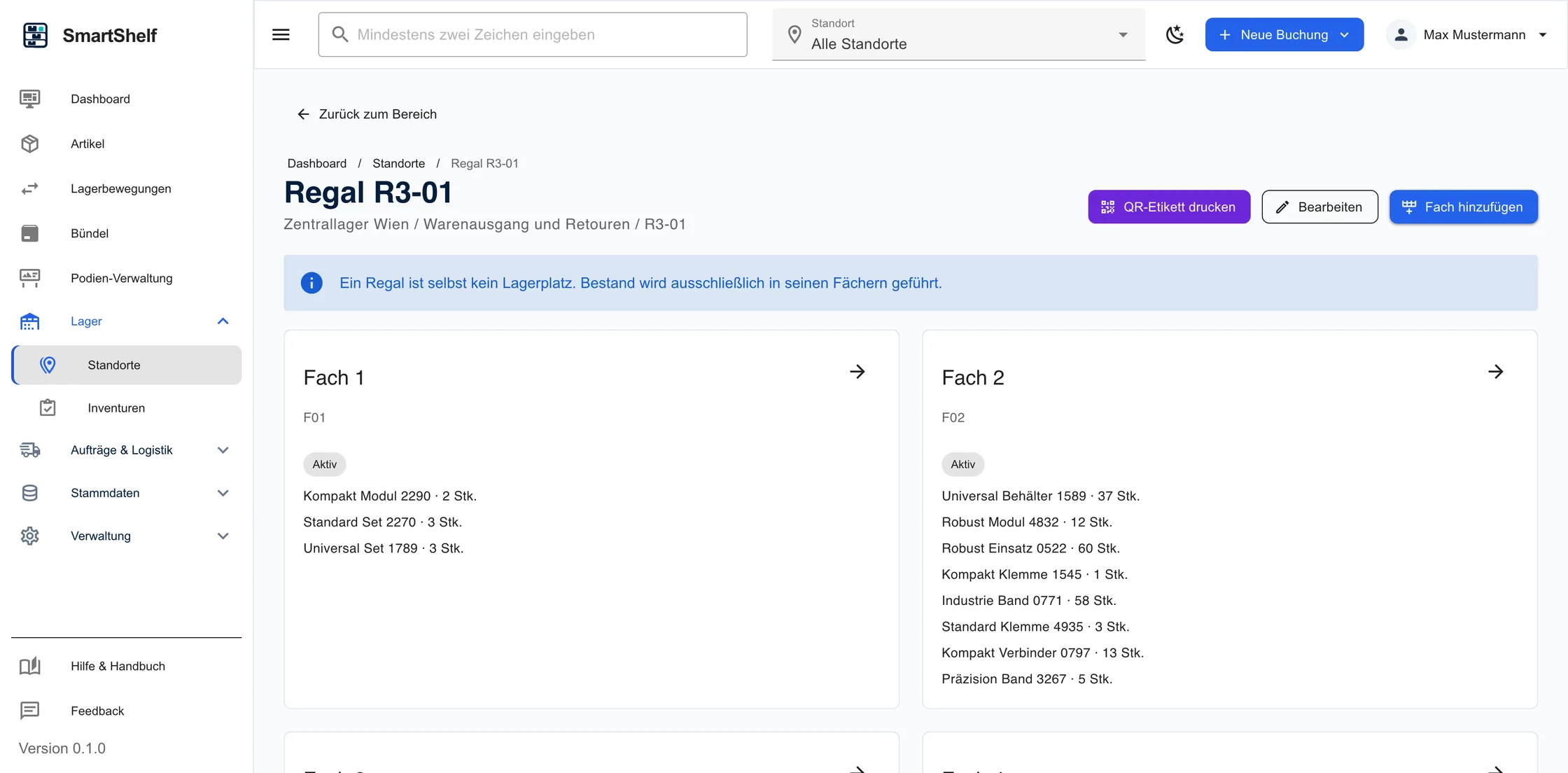Click the Hilfe & Handbuch book icon
Viewport: 1568px width, 773px height.
[30, 666]
